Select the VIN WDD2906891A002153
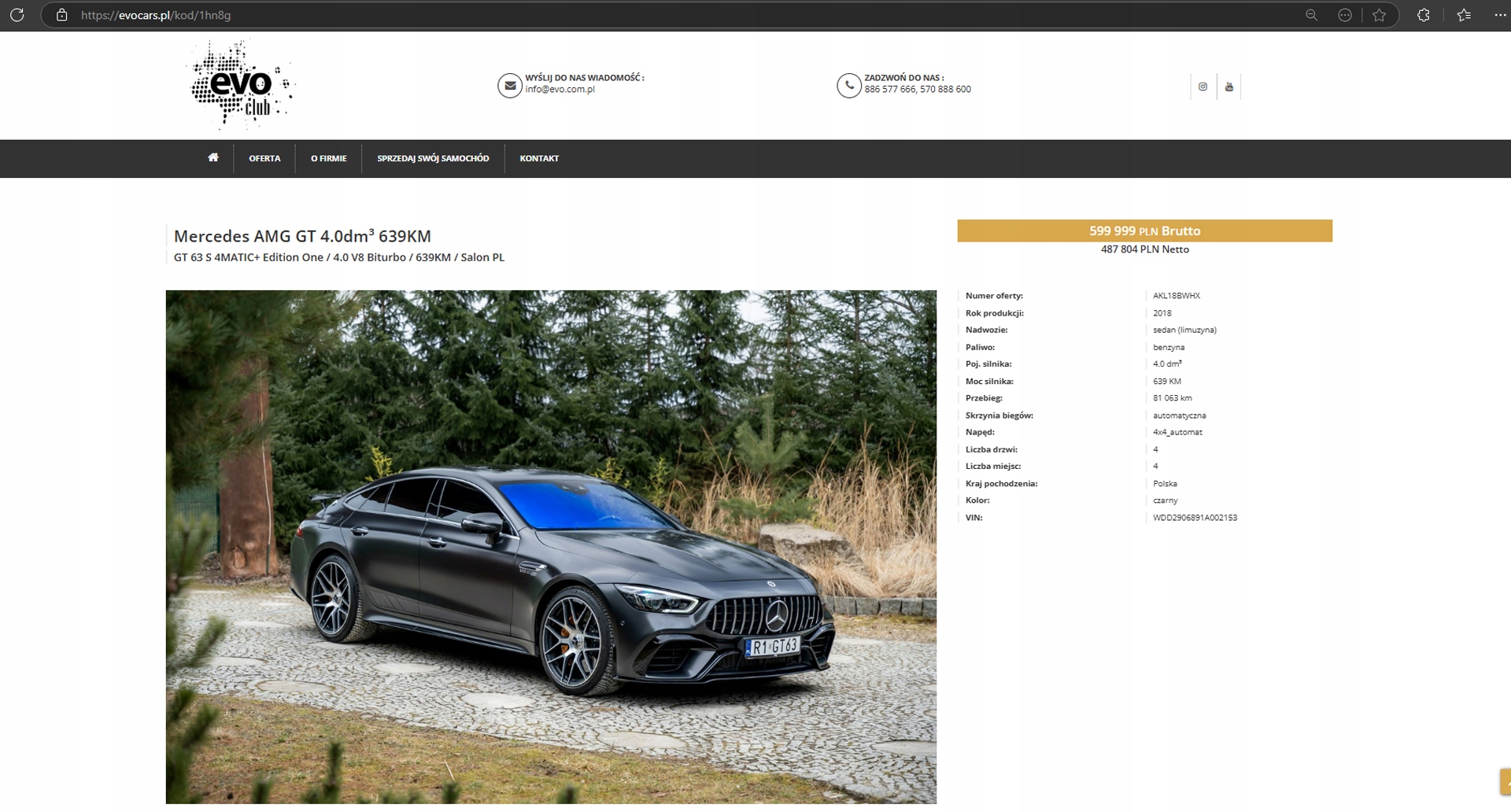This screenshot has height=812, width=1511. click(1195, 518)
